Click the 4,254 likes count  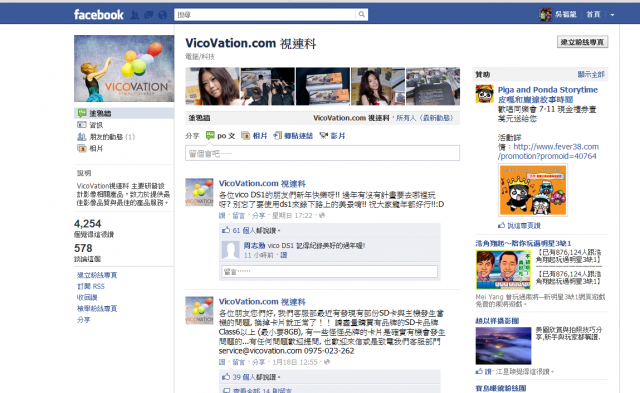tap(87, 224)
